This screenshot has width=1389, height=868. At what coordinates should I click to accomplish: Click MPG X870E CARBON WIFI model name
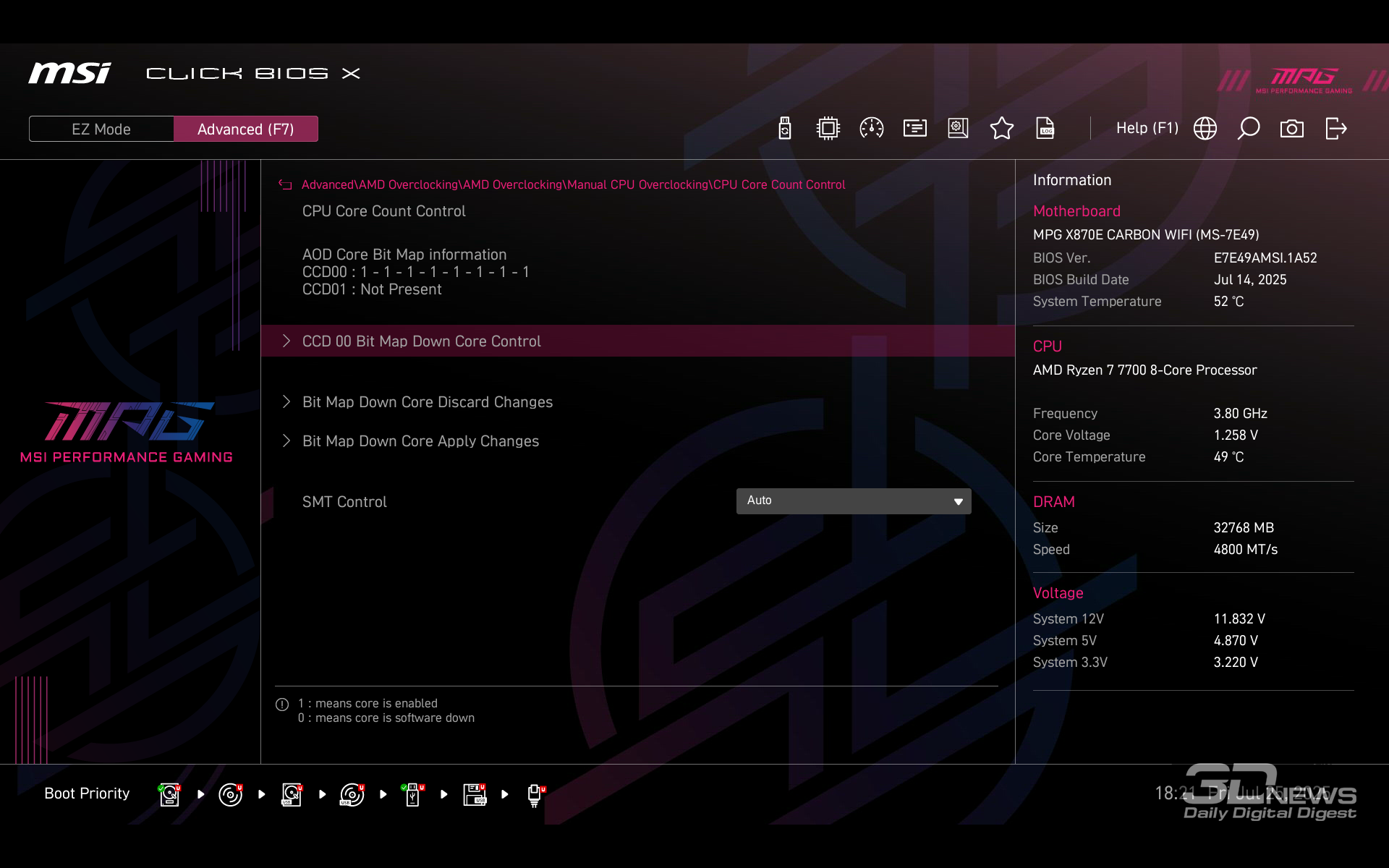(x=1146, y=235)
